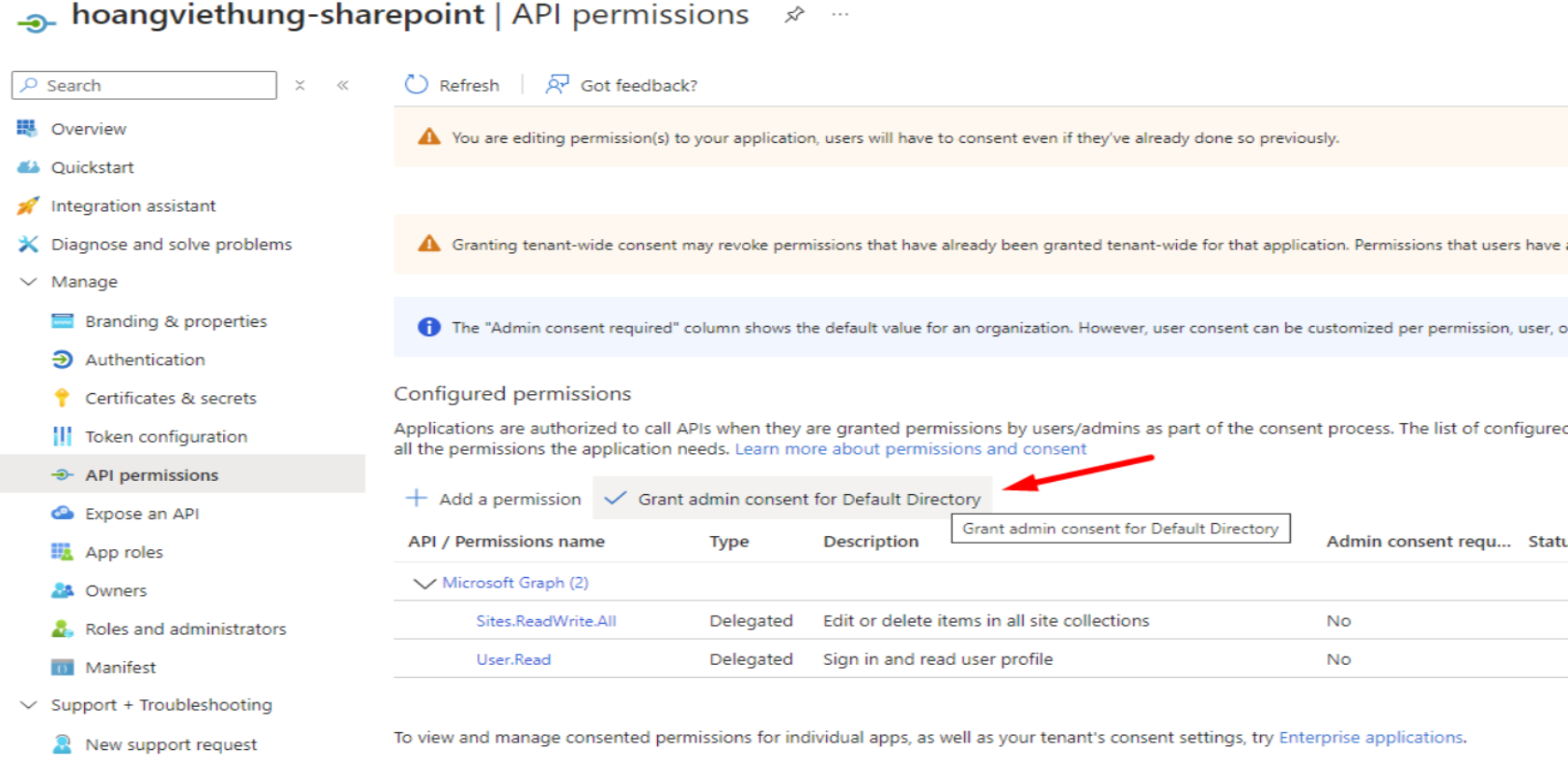Select 'Sign in and read user profile' text

[x=938, y=658]
